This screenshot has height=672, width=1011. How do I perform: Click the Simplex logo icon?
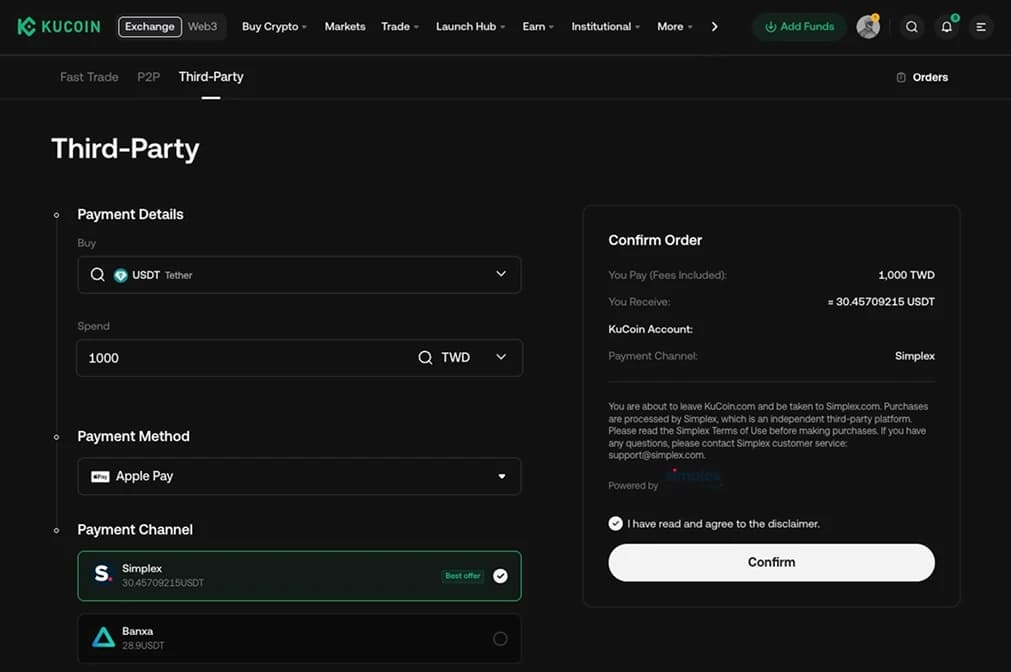(x=101, y=574)
